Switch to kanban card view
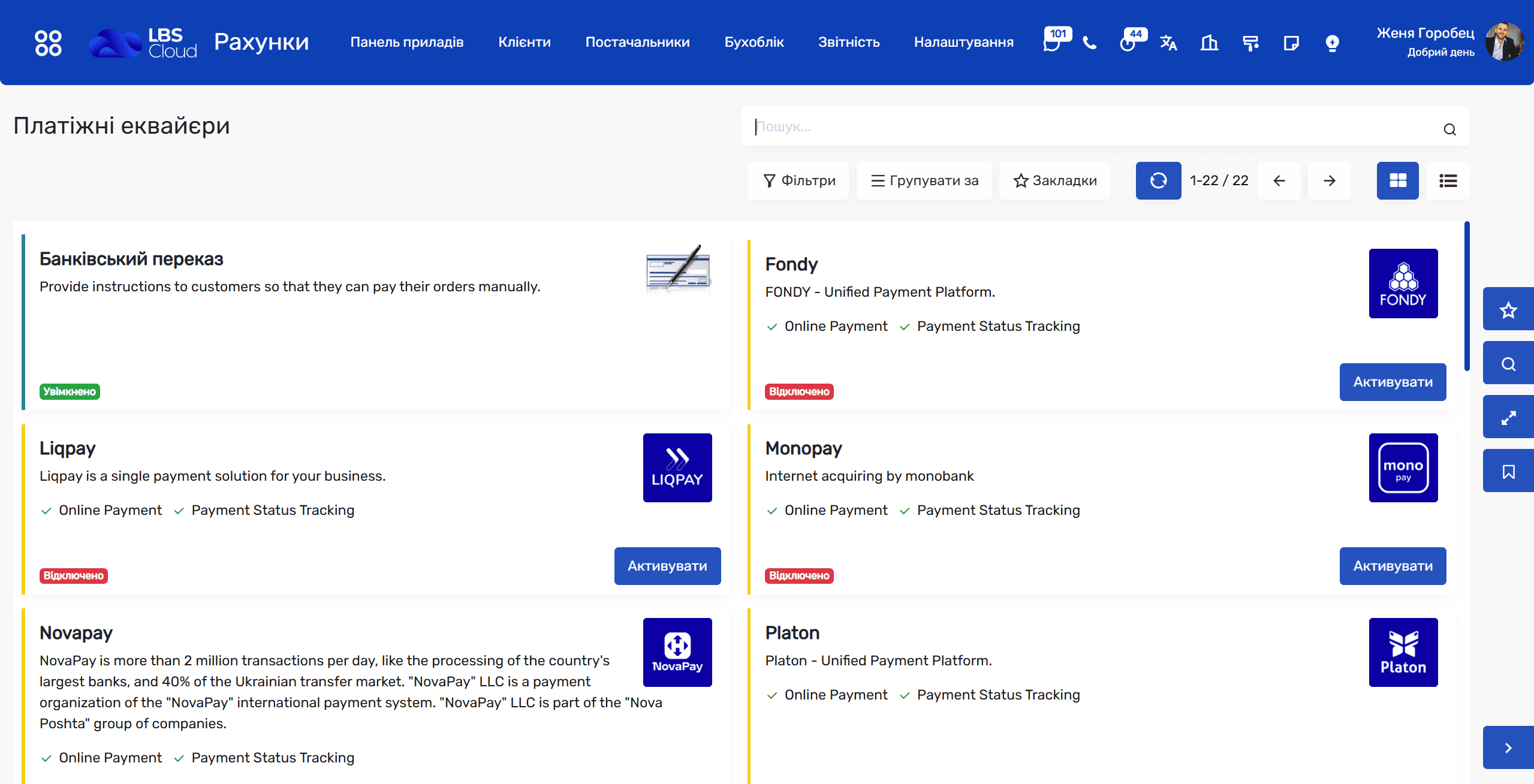The image size is (1534, 784). (x=1397, y=180)
